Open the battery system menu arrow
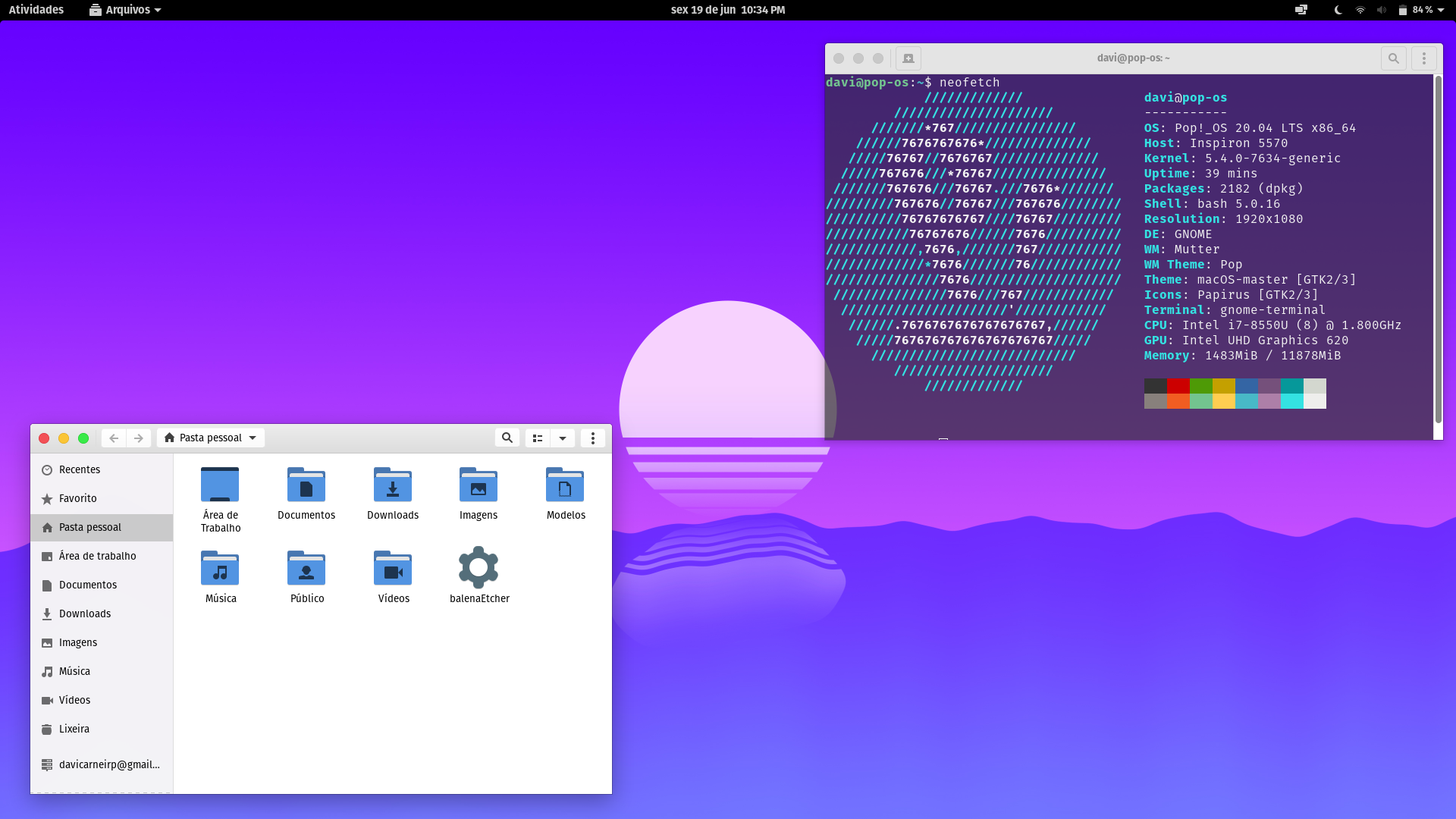 point(1441,10)
